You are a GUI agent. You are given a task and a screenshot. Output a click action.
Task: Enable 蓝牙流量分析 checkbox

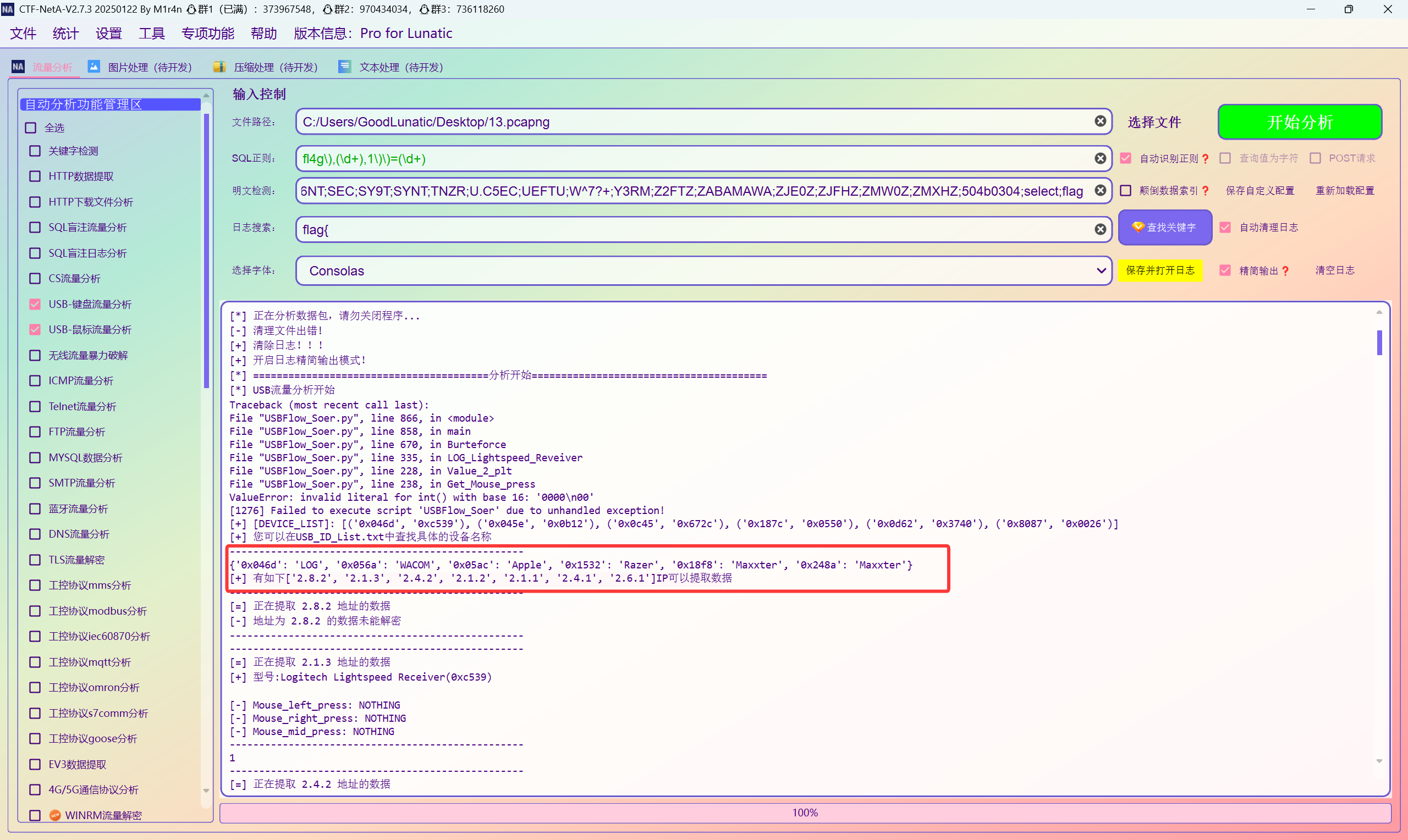35,509
